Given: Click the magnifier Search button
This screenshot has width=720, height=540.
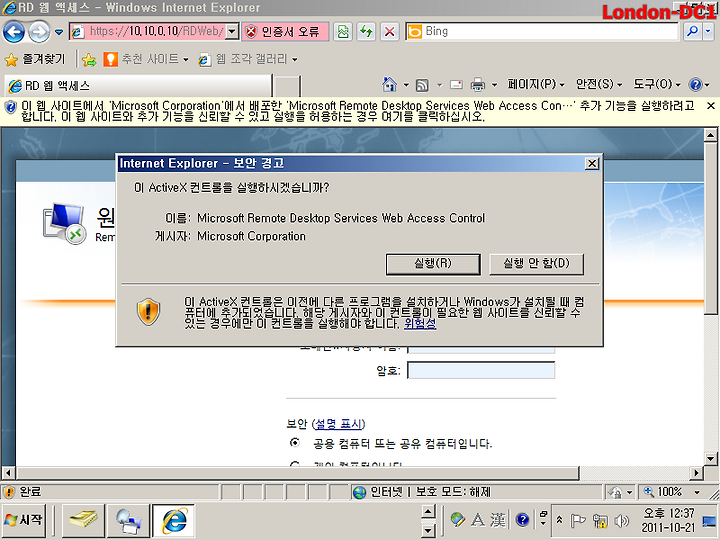Looking at the screenshot, I should (x=692, y=31).
